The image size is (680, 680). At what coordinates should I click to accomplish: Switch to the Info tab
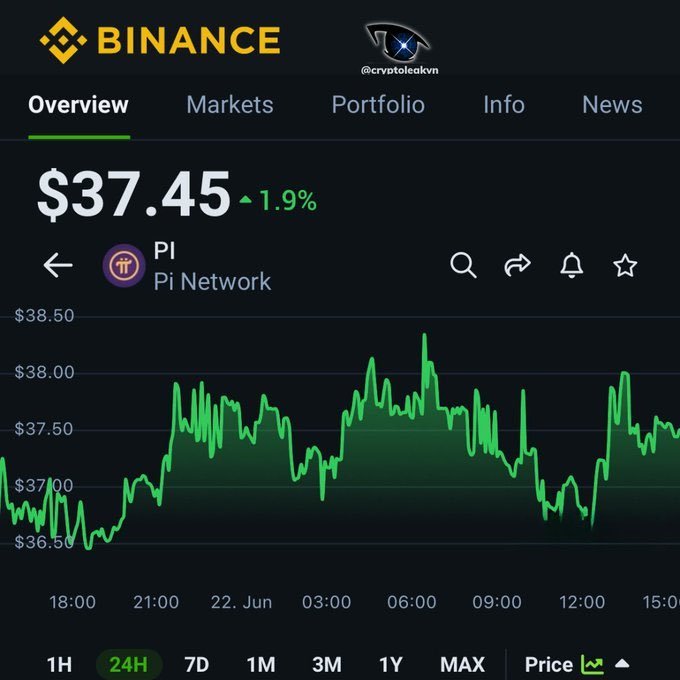coord(504,105)
